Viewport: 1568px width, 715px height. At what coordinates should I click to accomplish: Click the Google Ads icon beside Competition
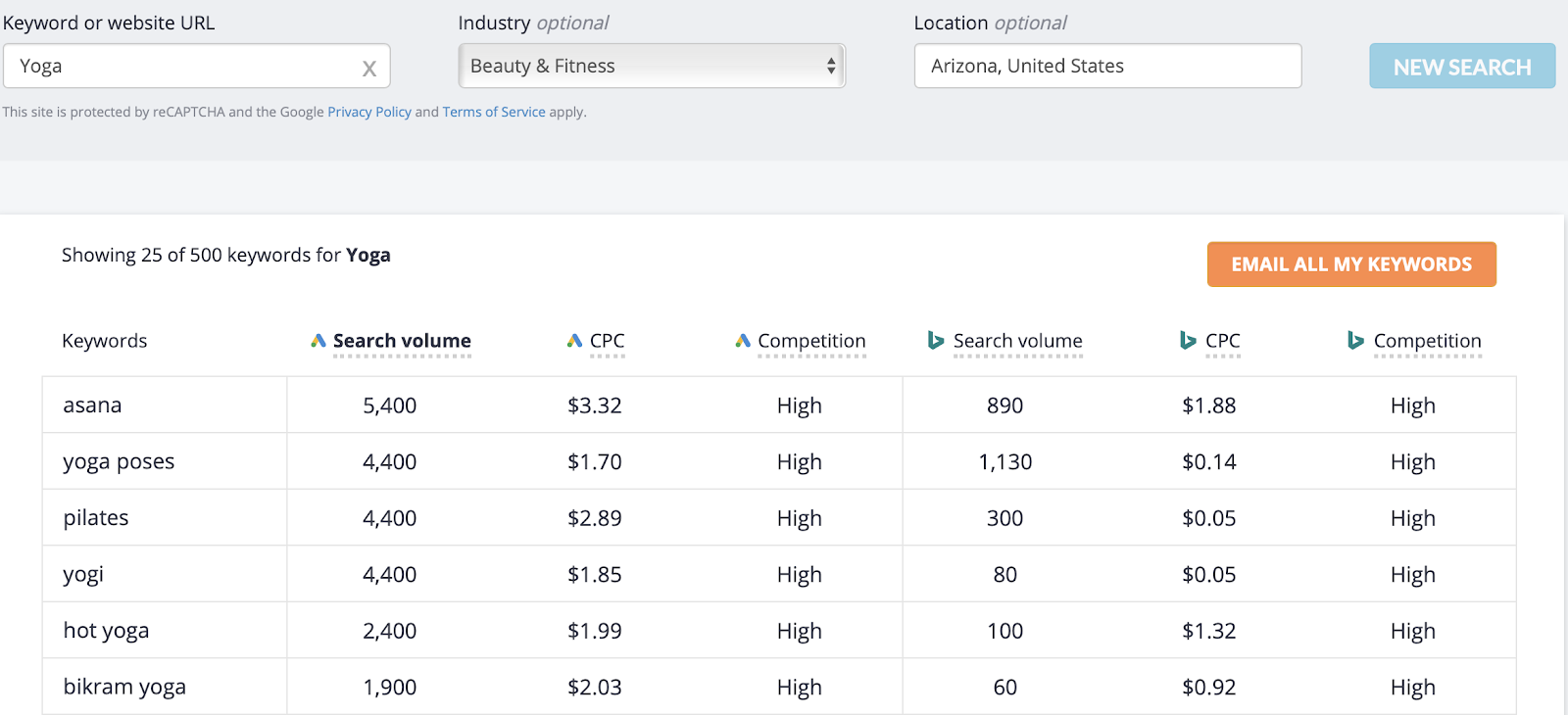click(x=743, y=341)
